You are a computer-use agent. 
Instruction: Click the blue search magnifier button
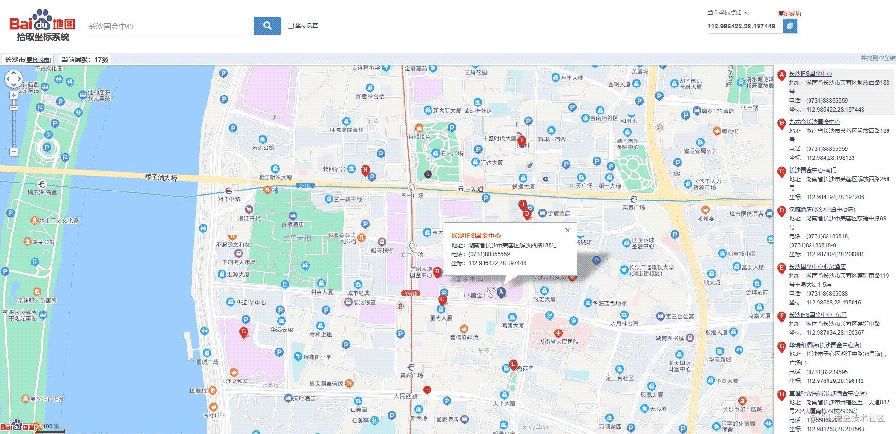pos(267,26)
